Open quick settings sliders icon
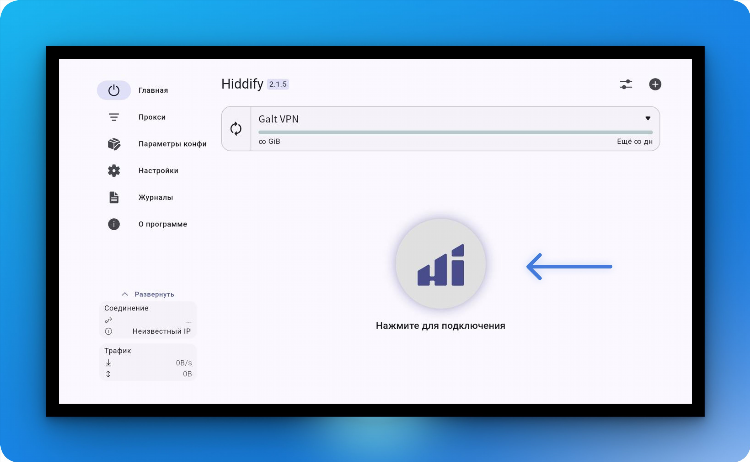The image size is (750, 462). point(626,85)
